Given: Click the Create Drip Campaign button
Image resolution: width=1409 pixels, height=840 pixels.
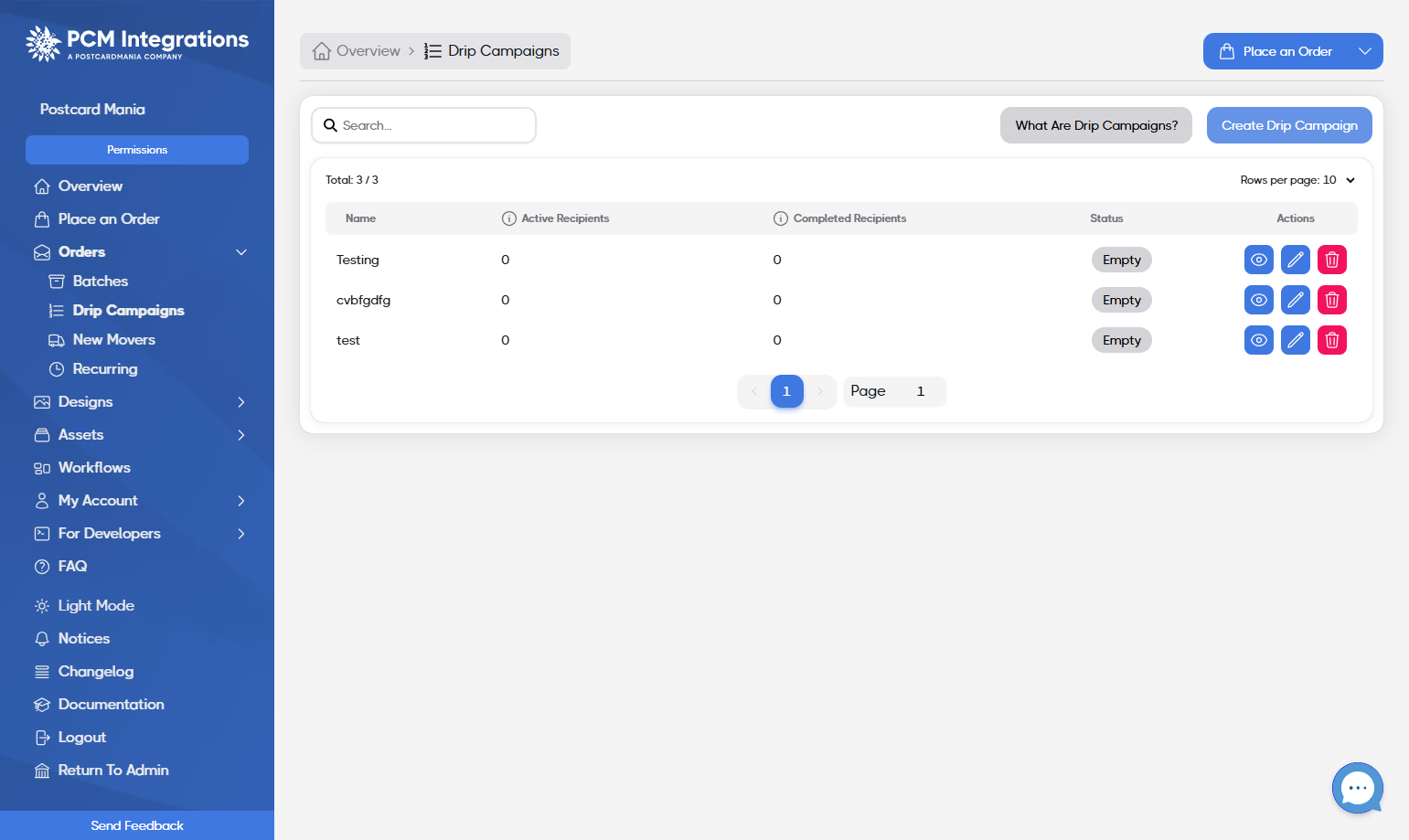Looking at the screenshot, I should [x=1289, y=125].
